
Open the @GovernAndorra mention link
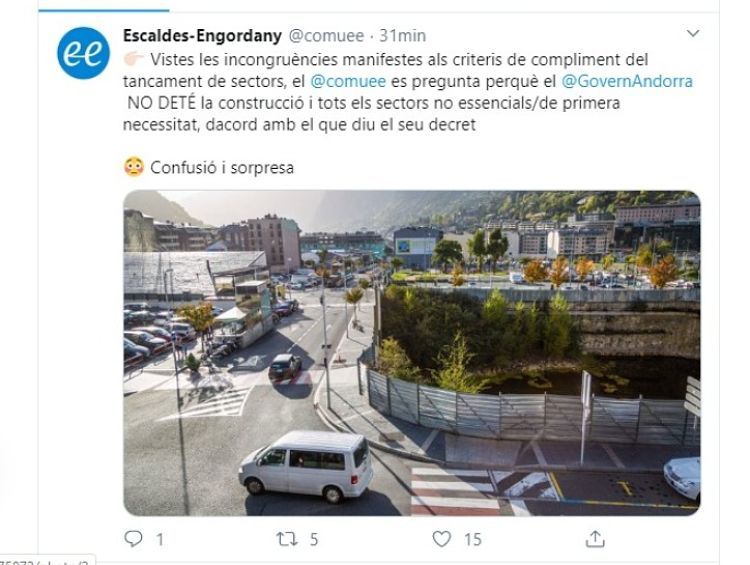click(x=627, y=81)
